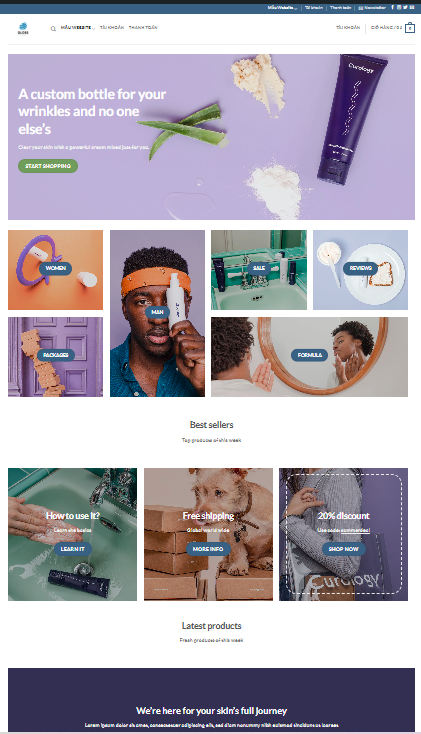Visit the Twitter icon in top bar
Screen dimensions: 421x734
tap(406, 7)
